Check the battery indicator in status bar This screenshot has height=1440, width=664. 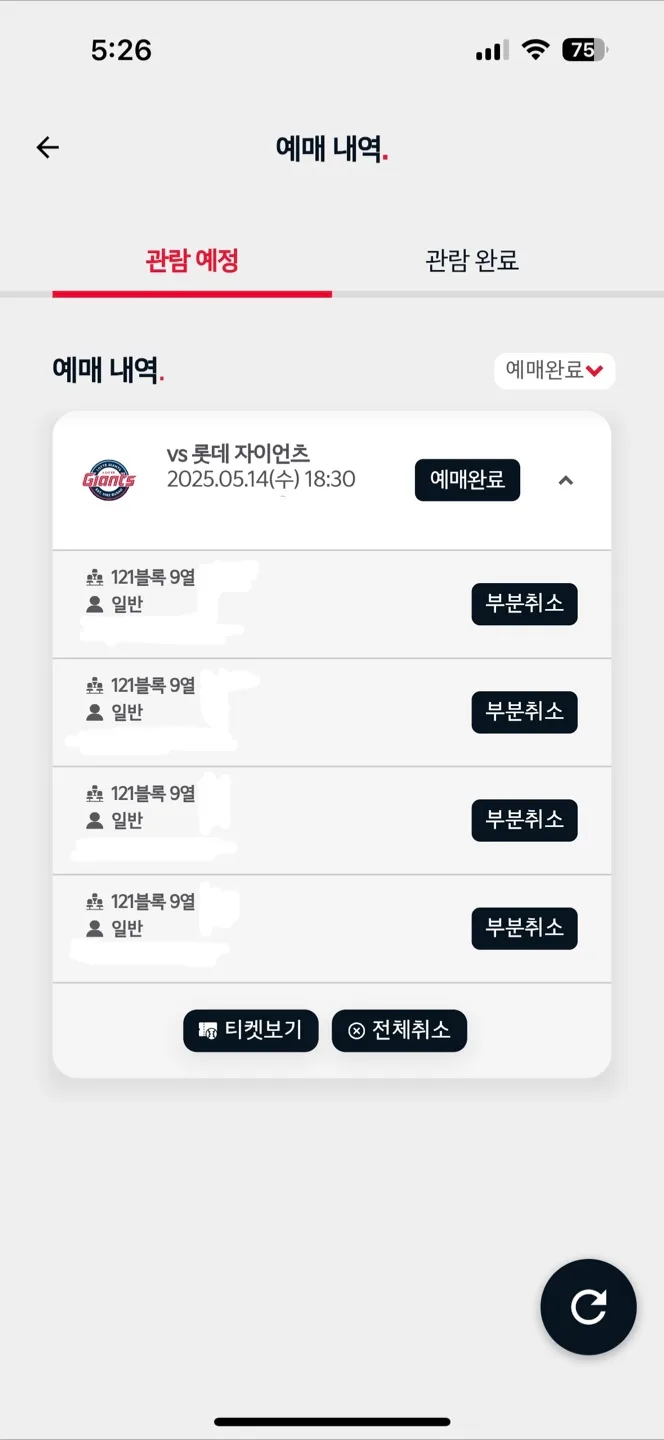coord(585,50)
